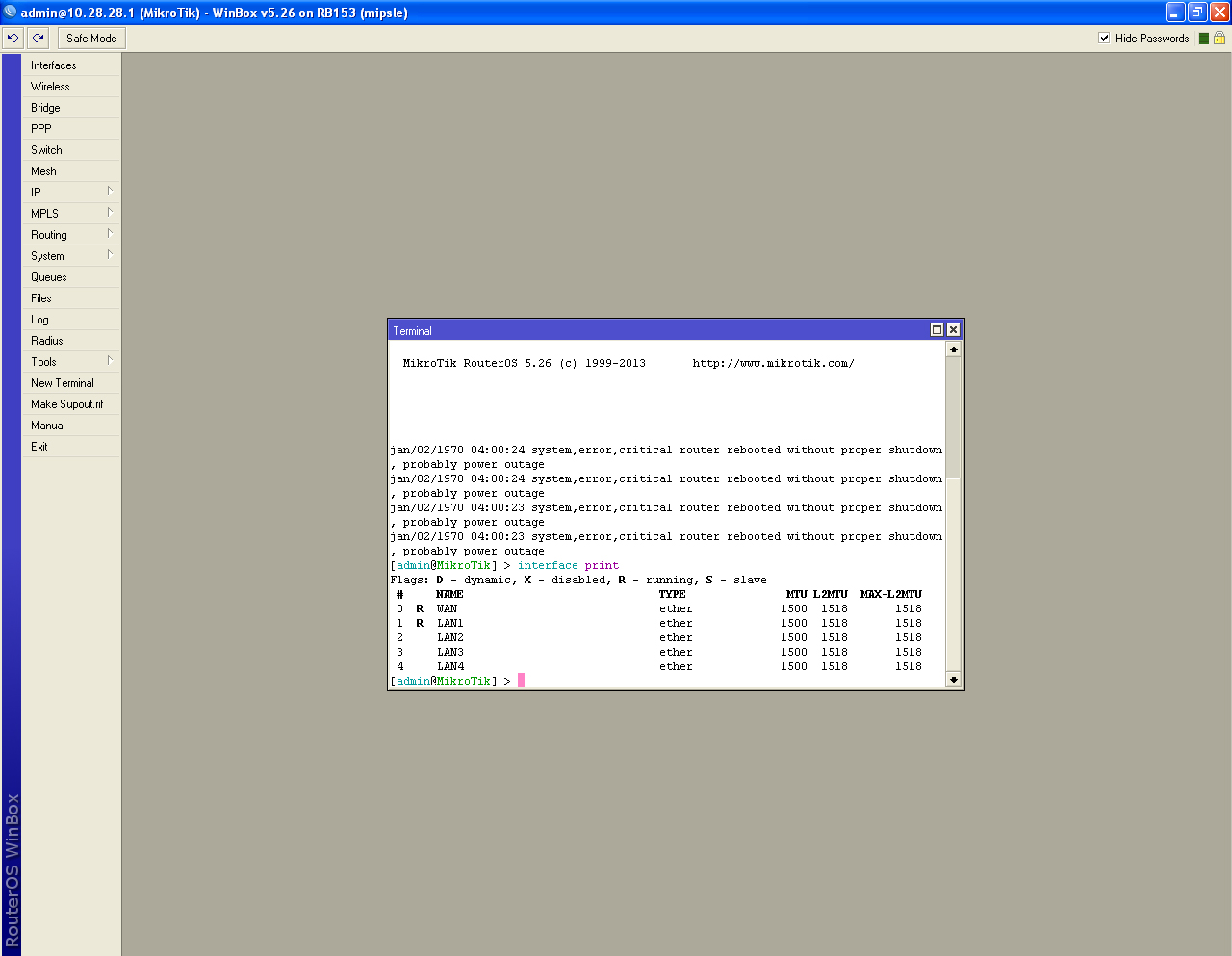Open the Queues menu
Image resolution: width=1232 pixels, height=956 pixels.
pyautogui.click(x=71, y=277)
